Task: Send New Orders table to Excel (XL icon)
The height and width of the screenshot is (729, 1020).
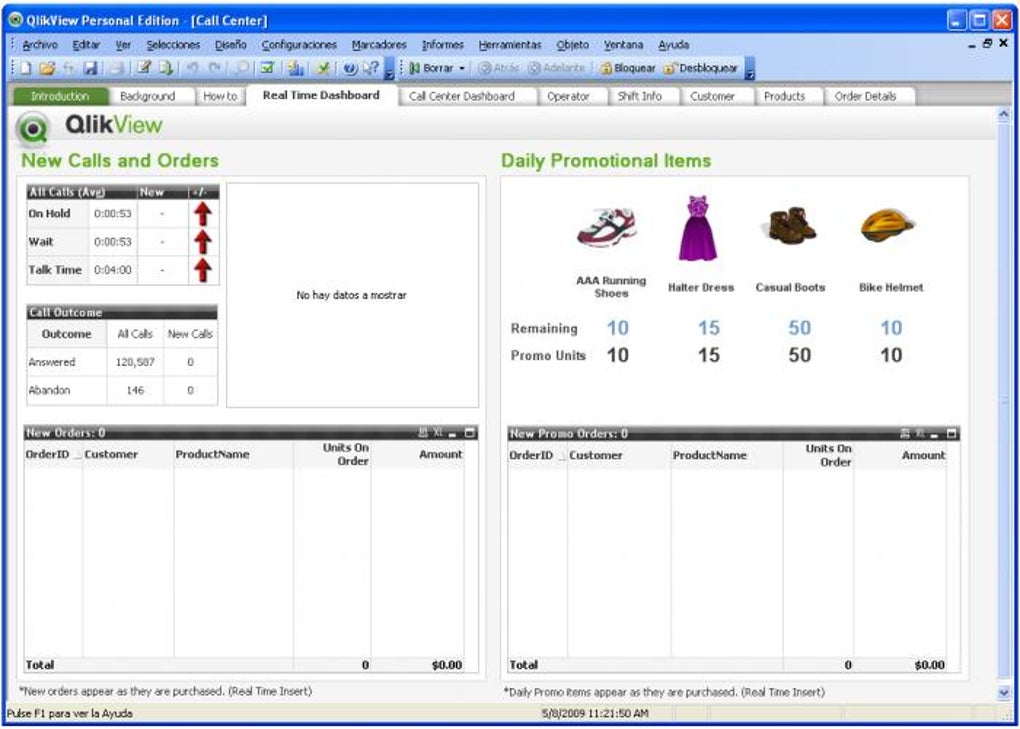Action: click(x=438, y=433)
